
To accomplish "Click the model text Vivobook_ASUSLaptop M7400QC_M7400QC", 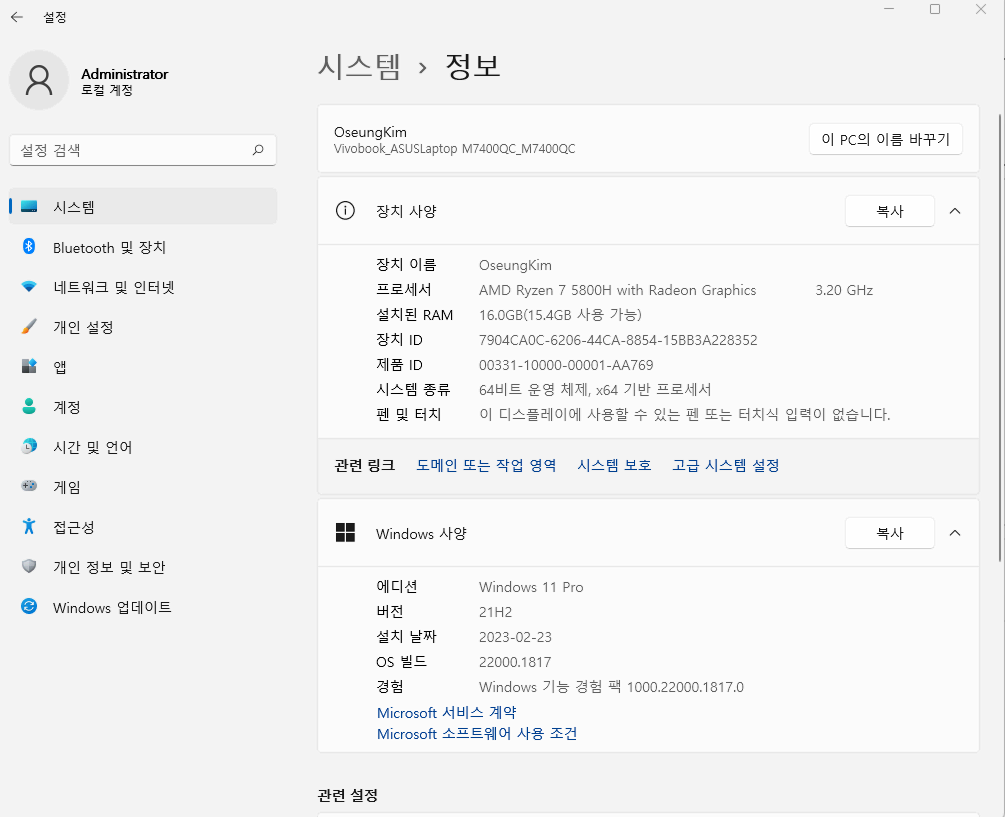I will click(454, 149).
